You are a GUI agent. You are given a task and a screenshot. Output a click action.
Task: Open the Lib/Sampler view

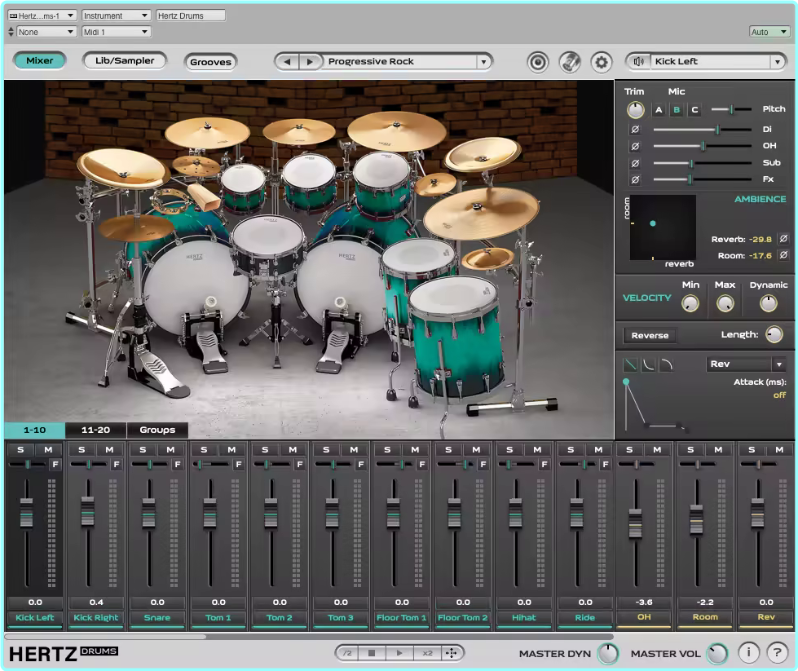point(125,61)
